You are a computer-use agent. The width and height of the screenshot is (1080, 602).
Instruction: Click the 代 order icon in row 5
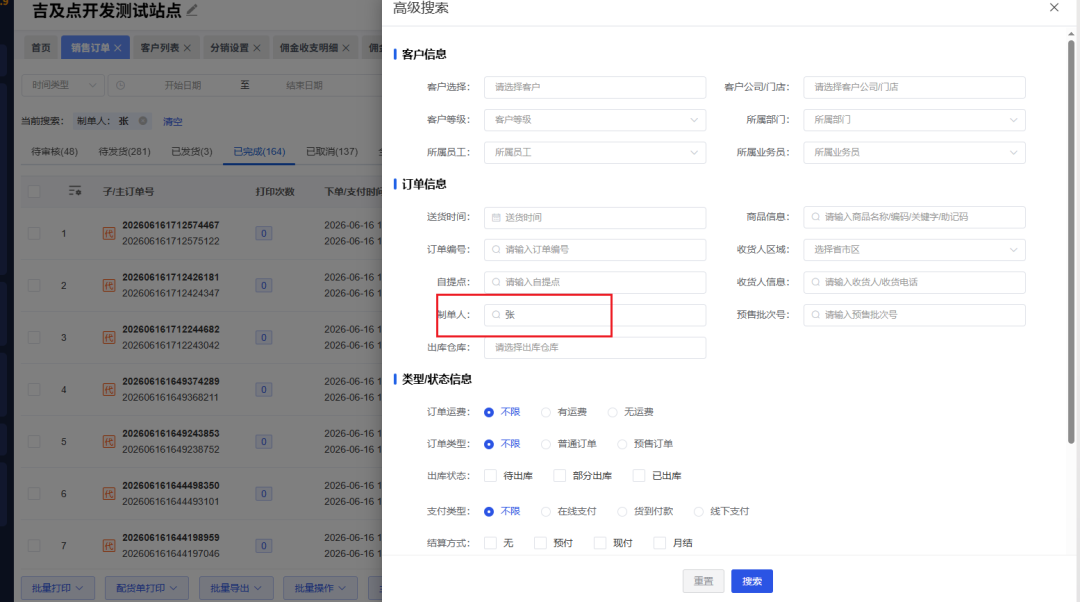coord(109,442)
